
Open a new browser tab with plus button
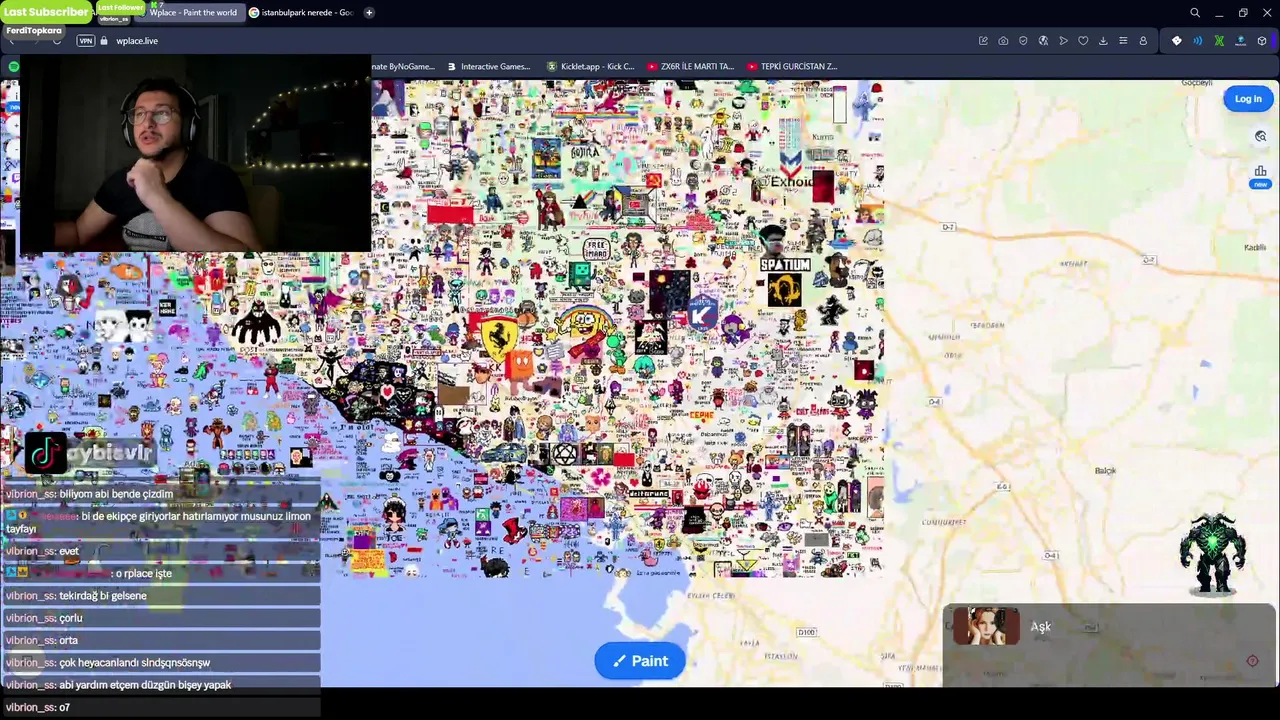point(369,13)
